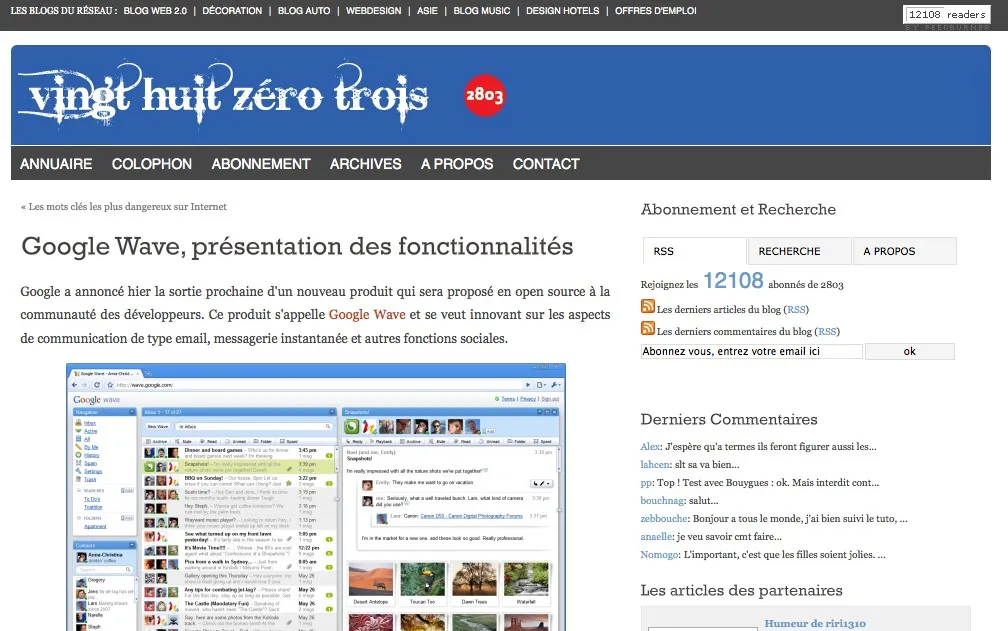Click the 'vingt huit zéro trois' logo

coord(223,95)
